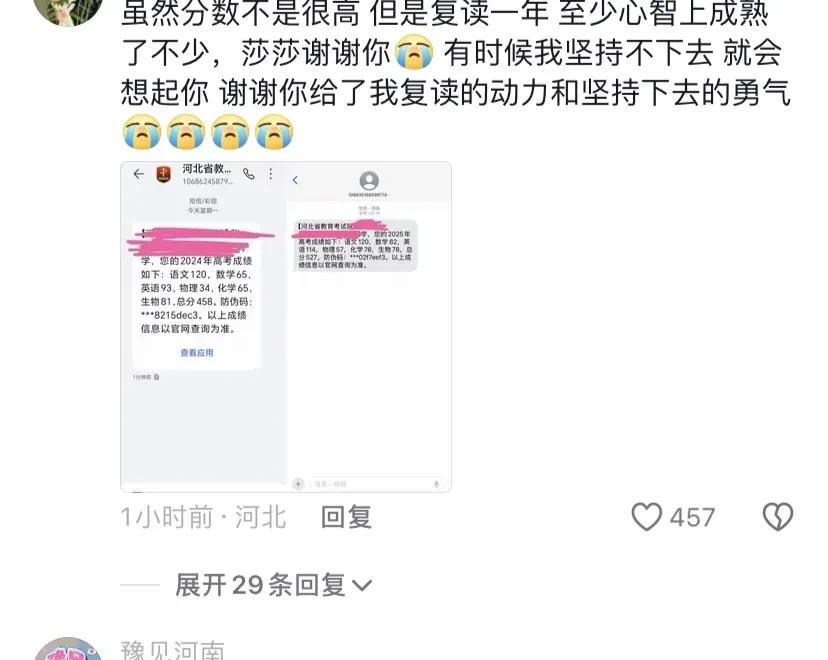This screenshot has width=828, height=660.
Task: Click the 2025 score message bubble
Action: point(355,245)
